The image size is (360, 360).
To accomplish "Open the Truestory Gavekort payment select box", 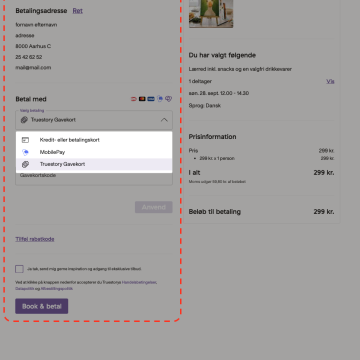I will pos(94,120).
